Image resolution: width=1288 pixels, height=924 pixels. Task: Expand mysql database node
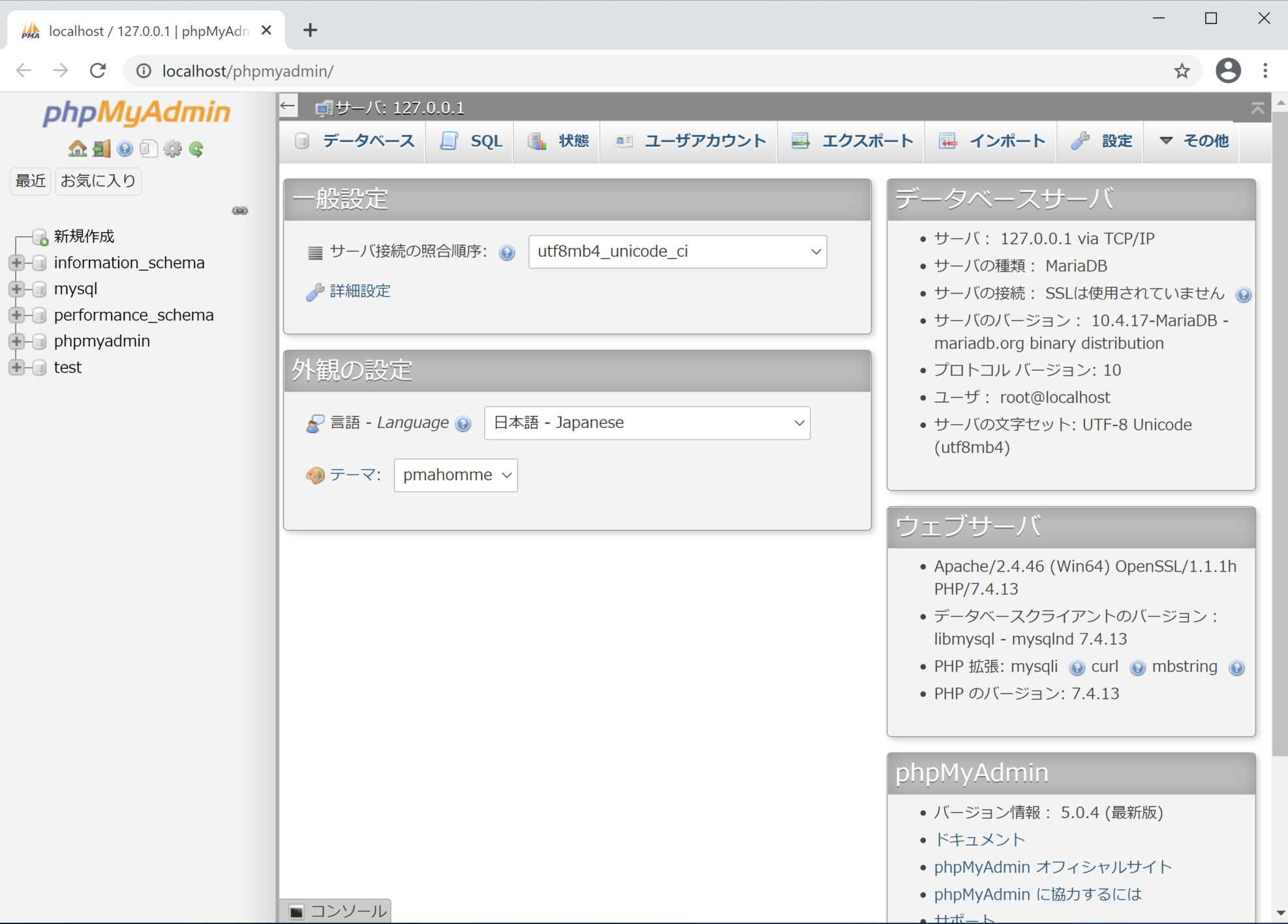(x=16, y=289)
